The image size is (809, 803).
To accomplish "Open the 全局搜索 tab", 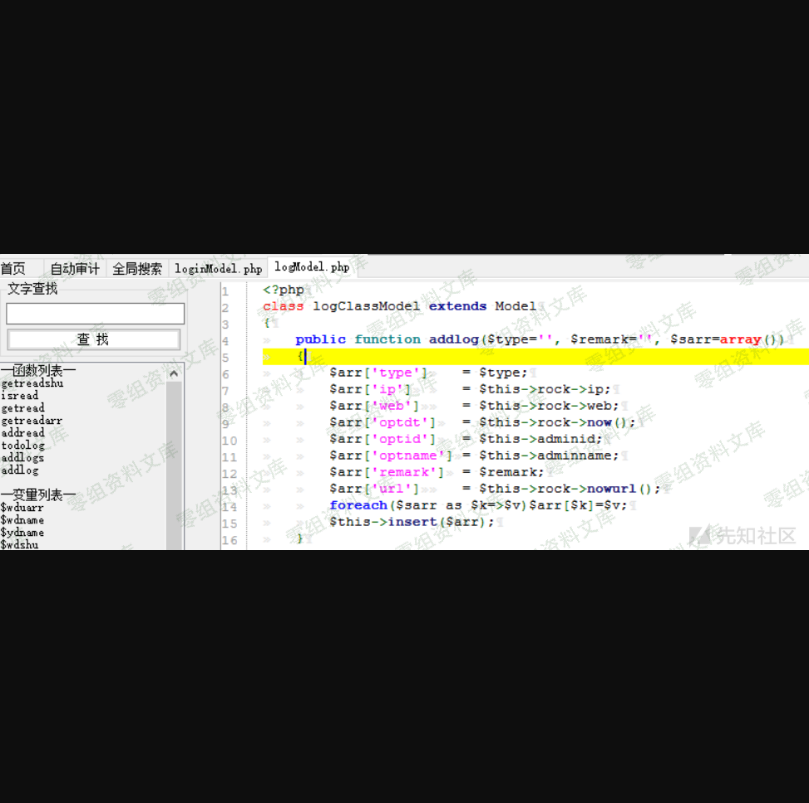I will (x=137, y=268).
